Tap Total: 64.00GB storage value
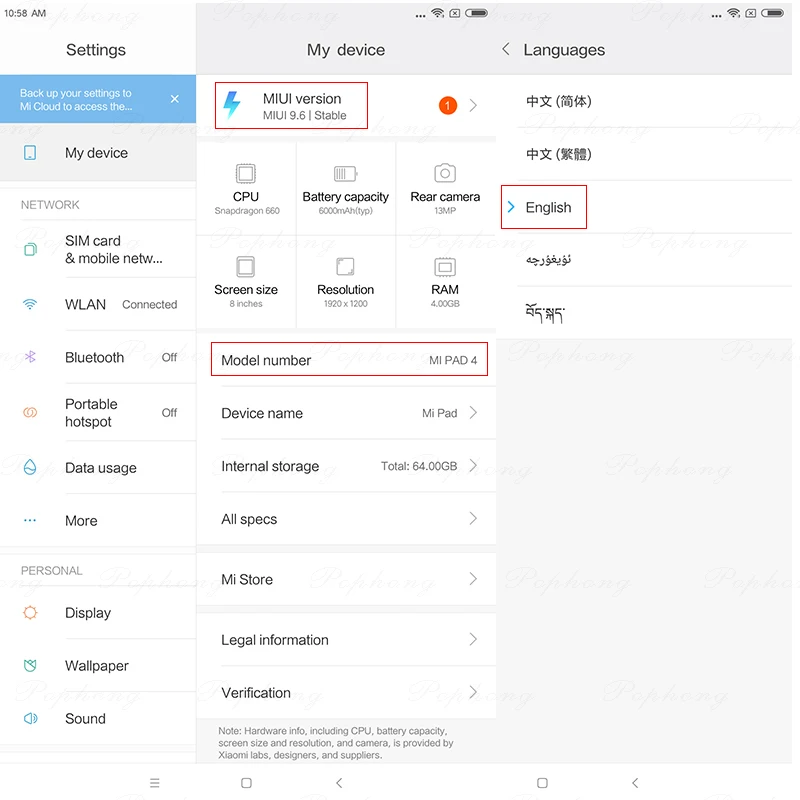 419,466
